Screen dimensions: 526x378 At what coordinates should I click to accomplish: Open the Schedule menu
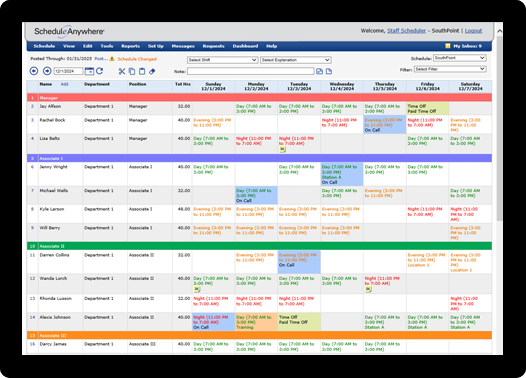click(44, 46)
